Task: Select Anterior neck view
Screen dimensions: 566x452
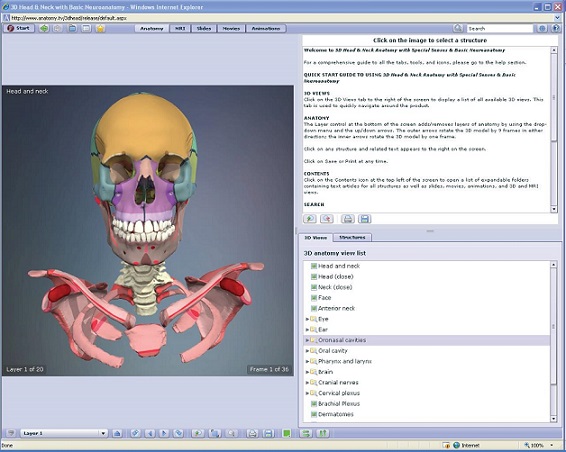Action: pyautogui.click(x=336, y=308)
